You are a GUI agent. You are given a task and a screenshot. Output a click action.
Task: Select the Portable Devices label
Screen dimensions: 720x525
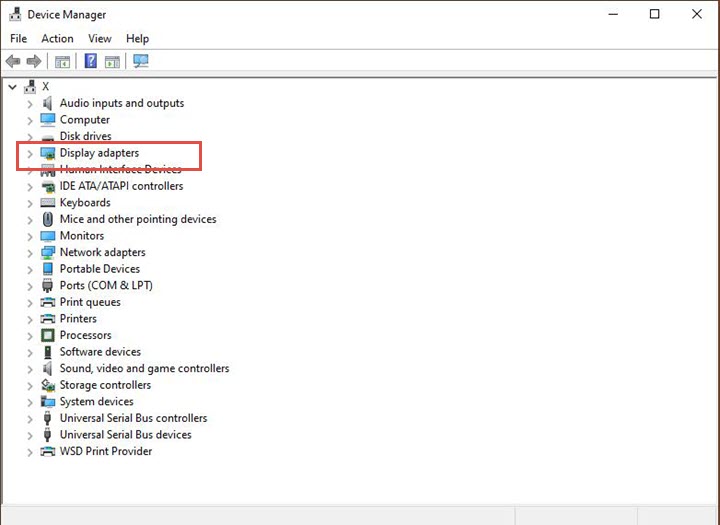tap(100, 269)
